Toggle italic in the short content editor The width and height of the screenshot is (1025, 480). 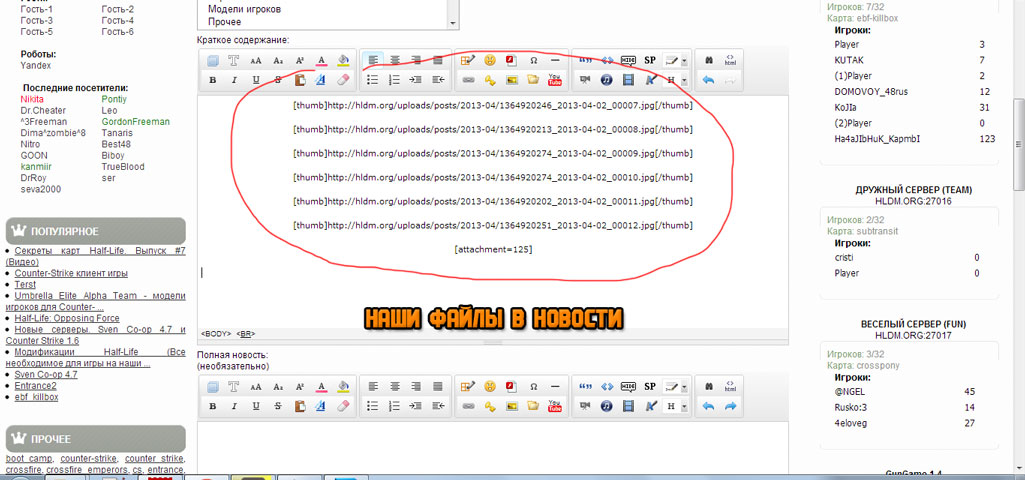(x=234, y=80)
